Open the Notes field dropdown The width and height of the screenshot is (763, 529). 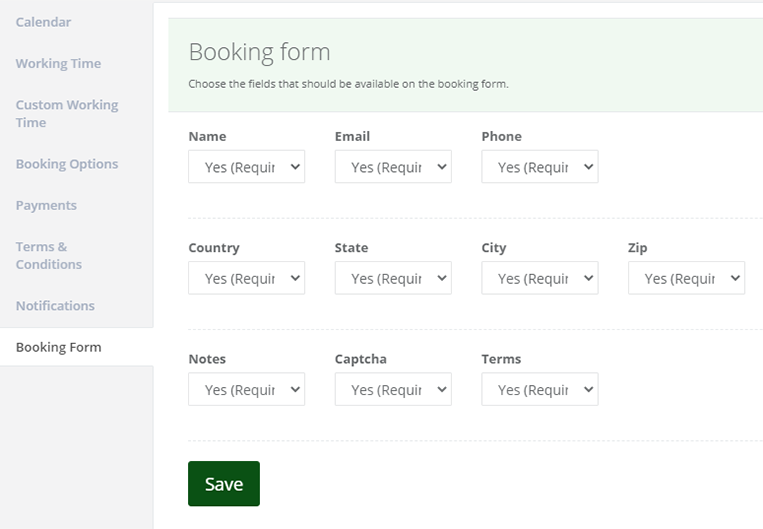246,389
